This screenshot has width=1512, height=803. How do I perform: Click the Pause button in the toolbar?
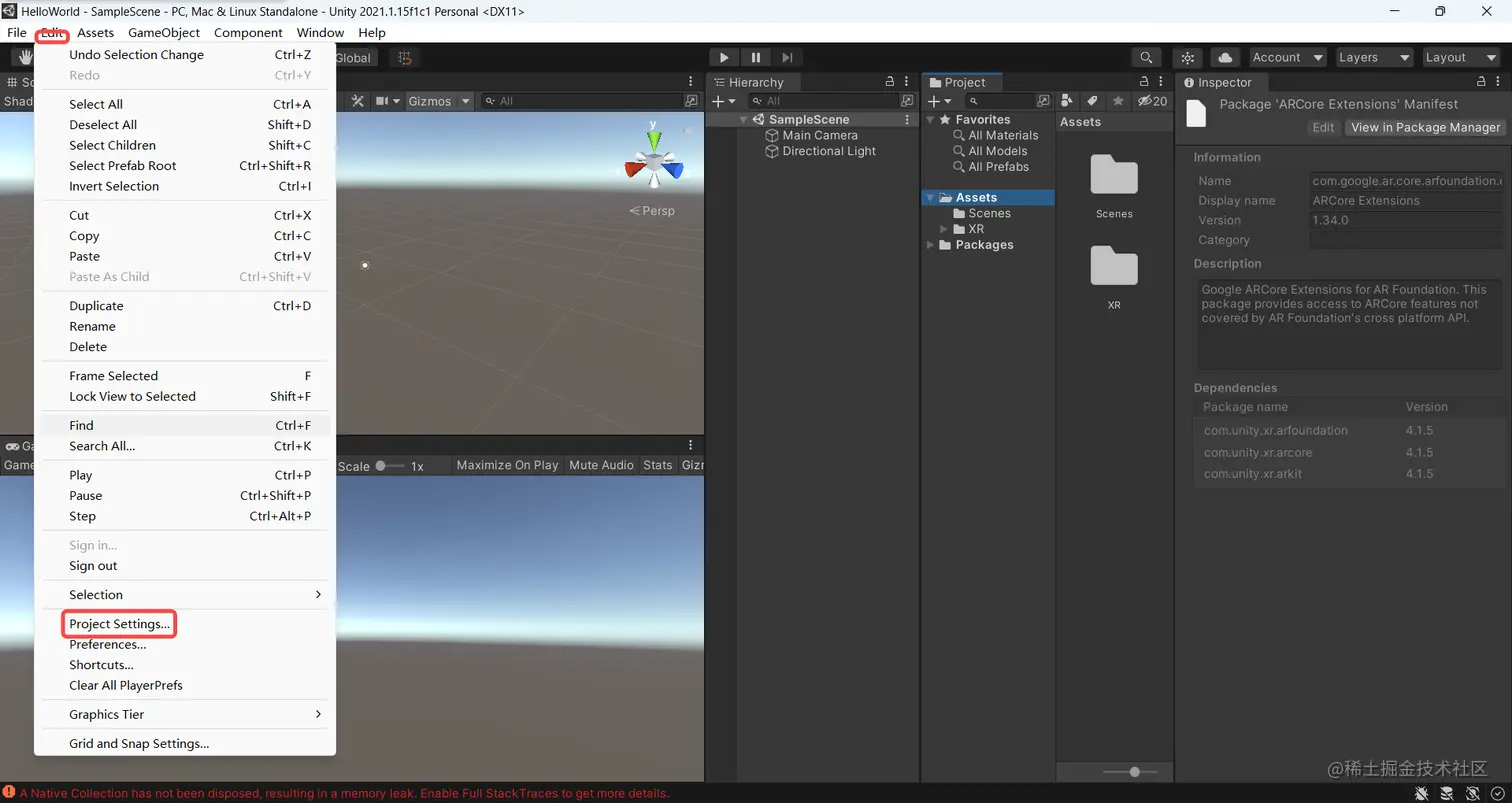tap(756, 58)
